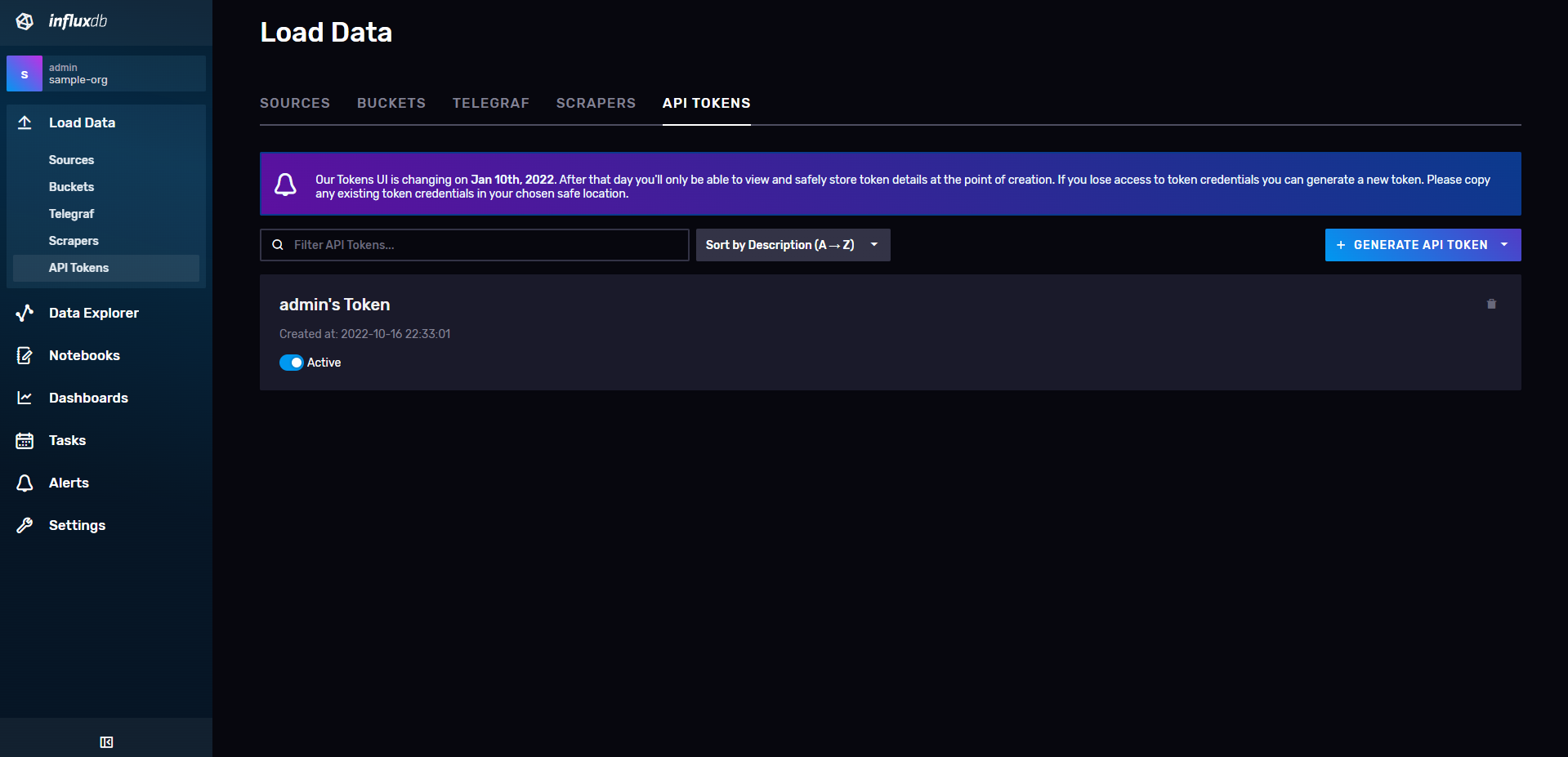Open the Dashboards chart icon
Image resolution: width=1568 pixels, height=757 pixels.
click(25, 398)
